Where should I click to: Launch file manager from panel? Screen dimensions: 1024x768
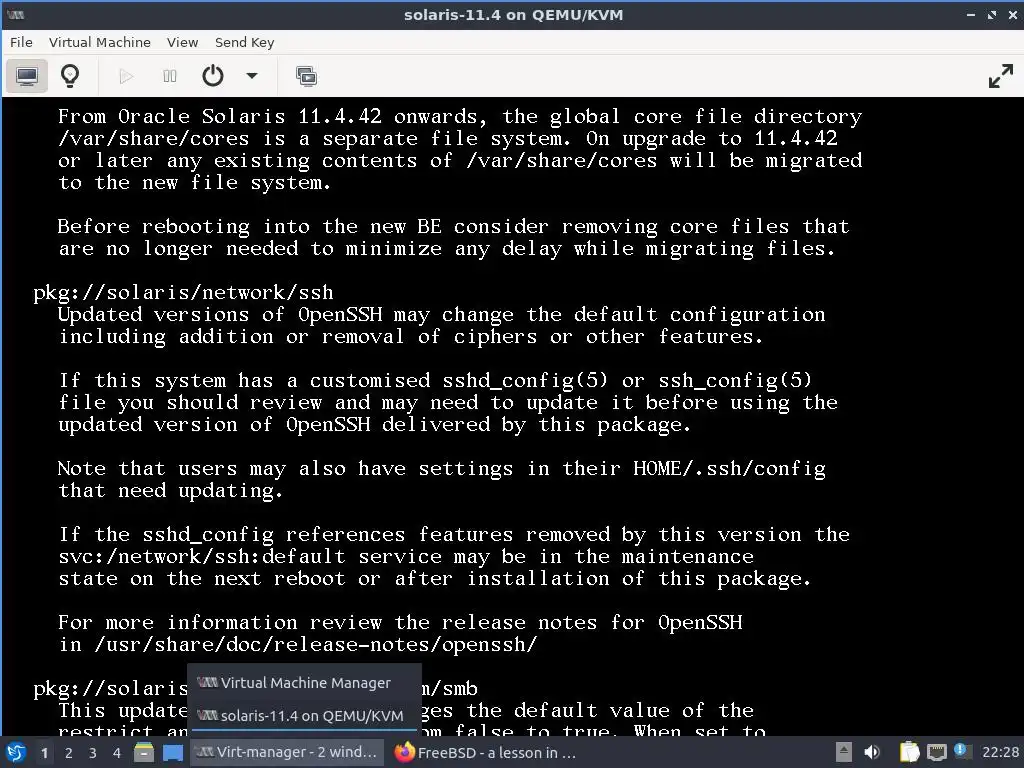(144, 752)
